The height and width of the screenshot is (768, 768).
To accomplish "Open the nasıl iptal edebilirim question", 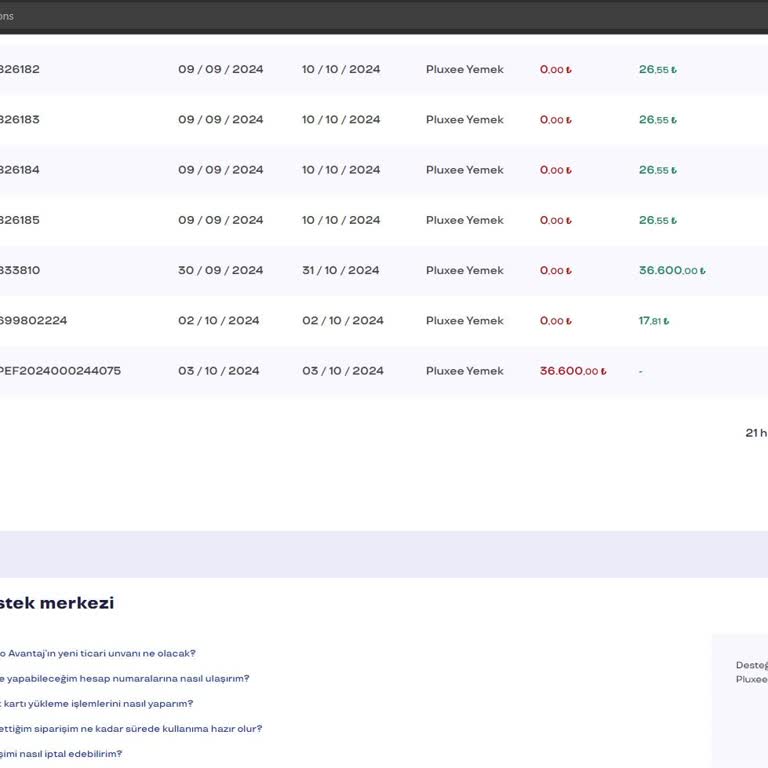I will pyautogui.click(x=61, y=753).
